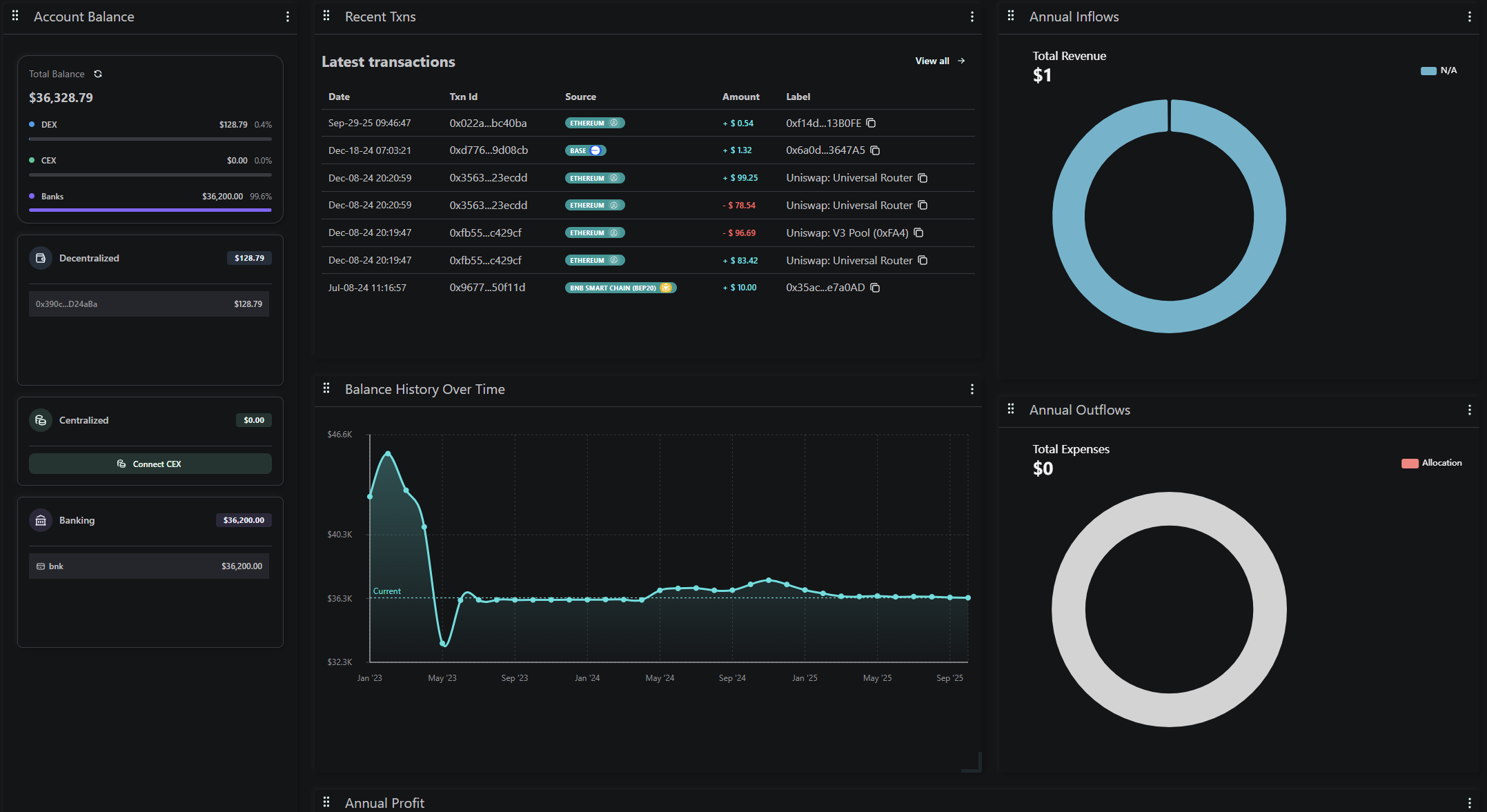Open View all transactions
The height and width of the screenshot is (812, 1487).
(x=939, y=61)
